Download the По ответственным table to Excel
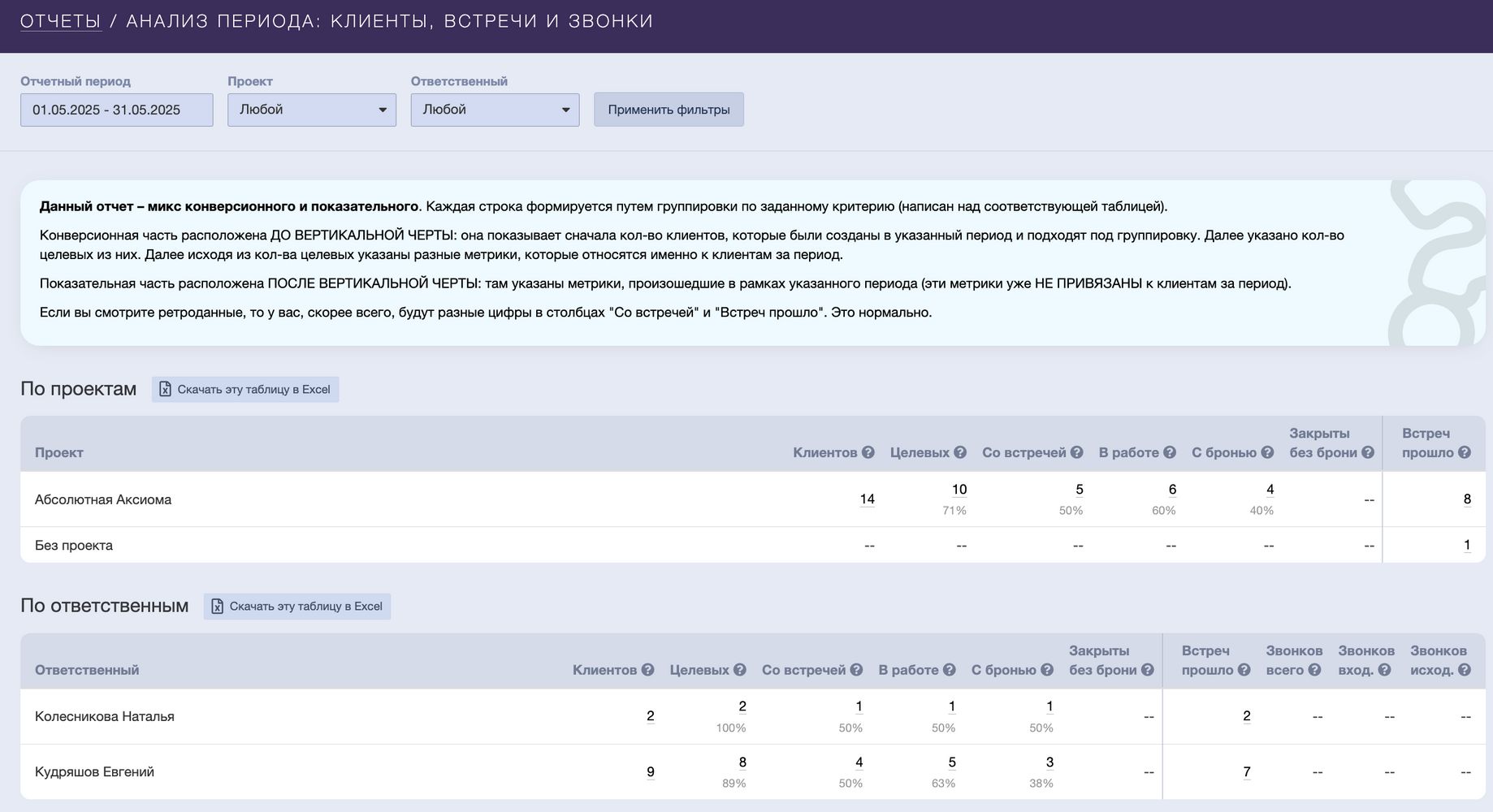Image resolution: width=1493 pixels, height=812 pixels. click(297, 606)
